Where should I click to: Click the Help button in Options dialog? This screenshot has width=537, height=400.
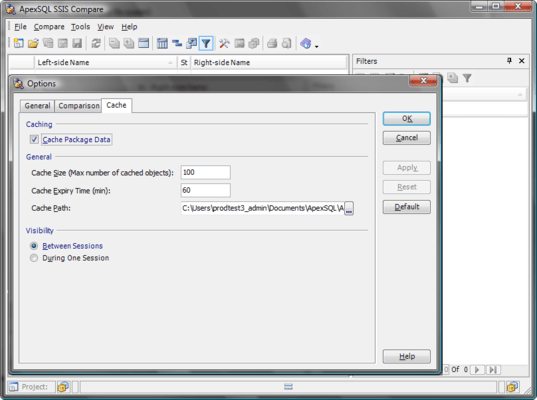coord(407,357)
